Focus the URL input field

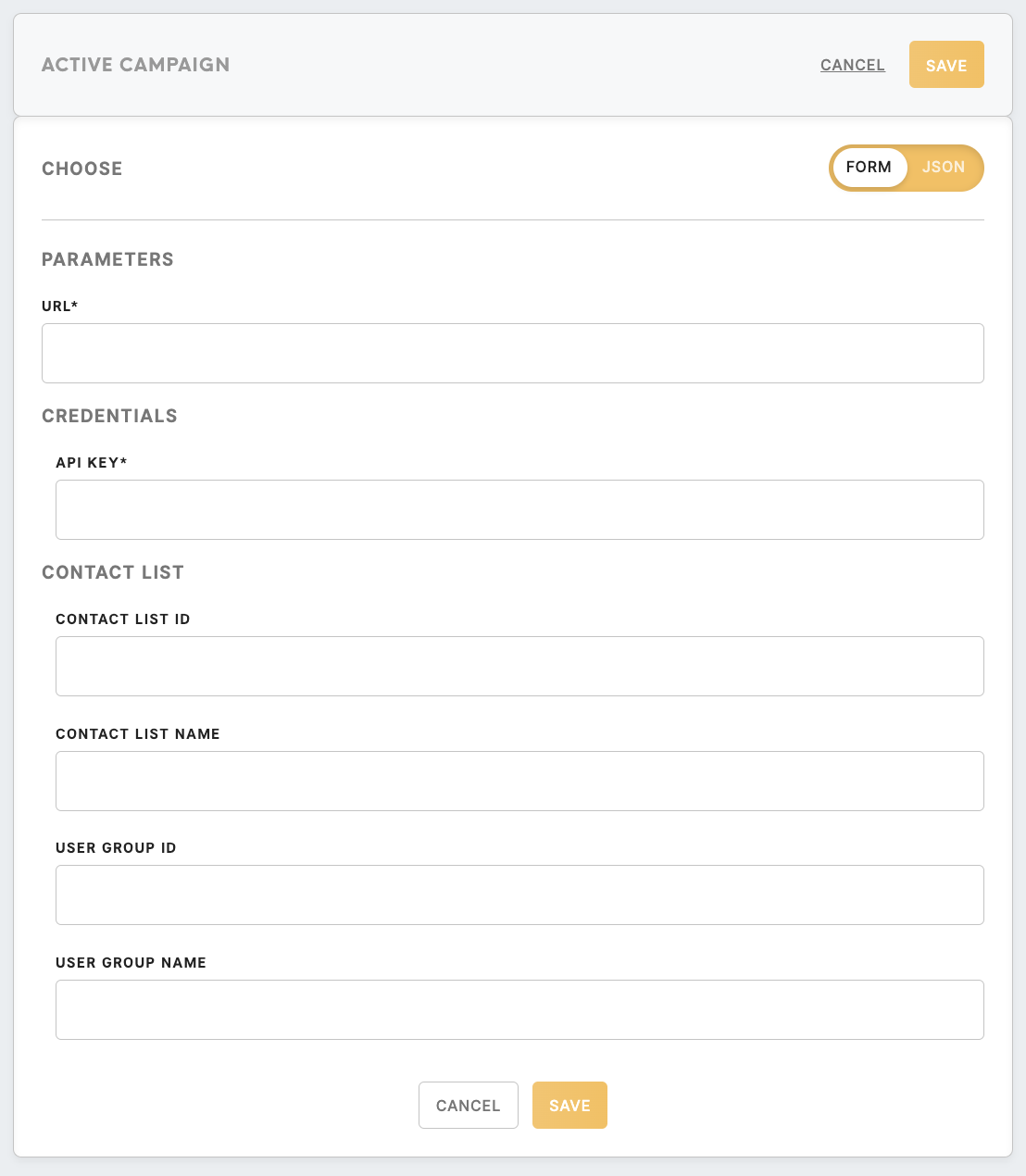coord(512,353)
